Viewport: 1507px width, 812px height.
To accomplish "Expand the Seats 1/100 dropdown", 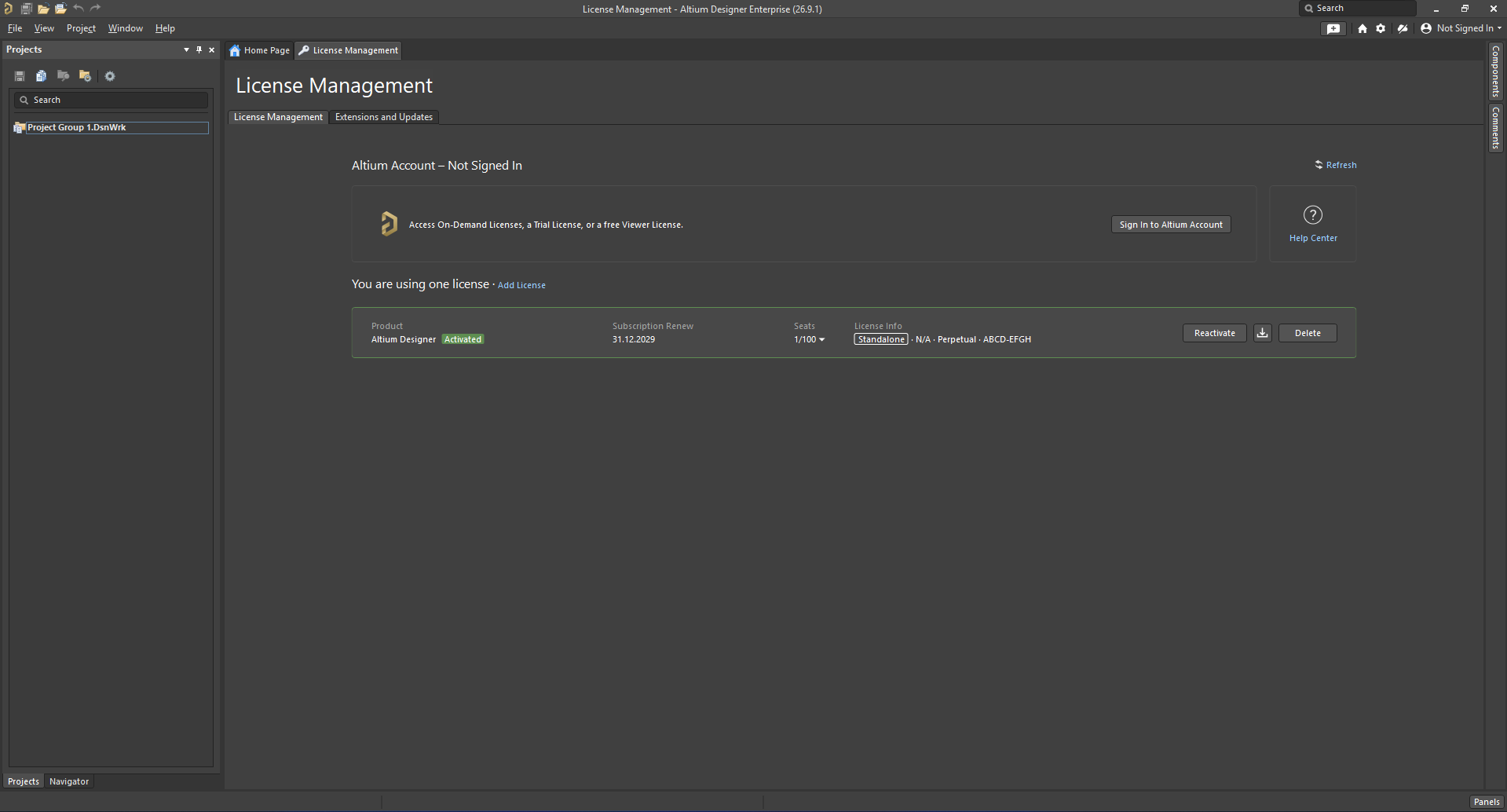I will (x=822, y=340).
